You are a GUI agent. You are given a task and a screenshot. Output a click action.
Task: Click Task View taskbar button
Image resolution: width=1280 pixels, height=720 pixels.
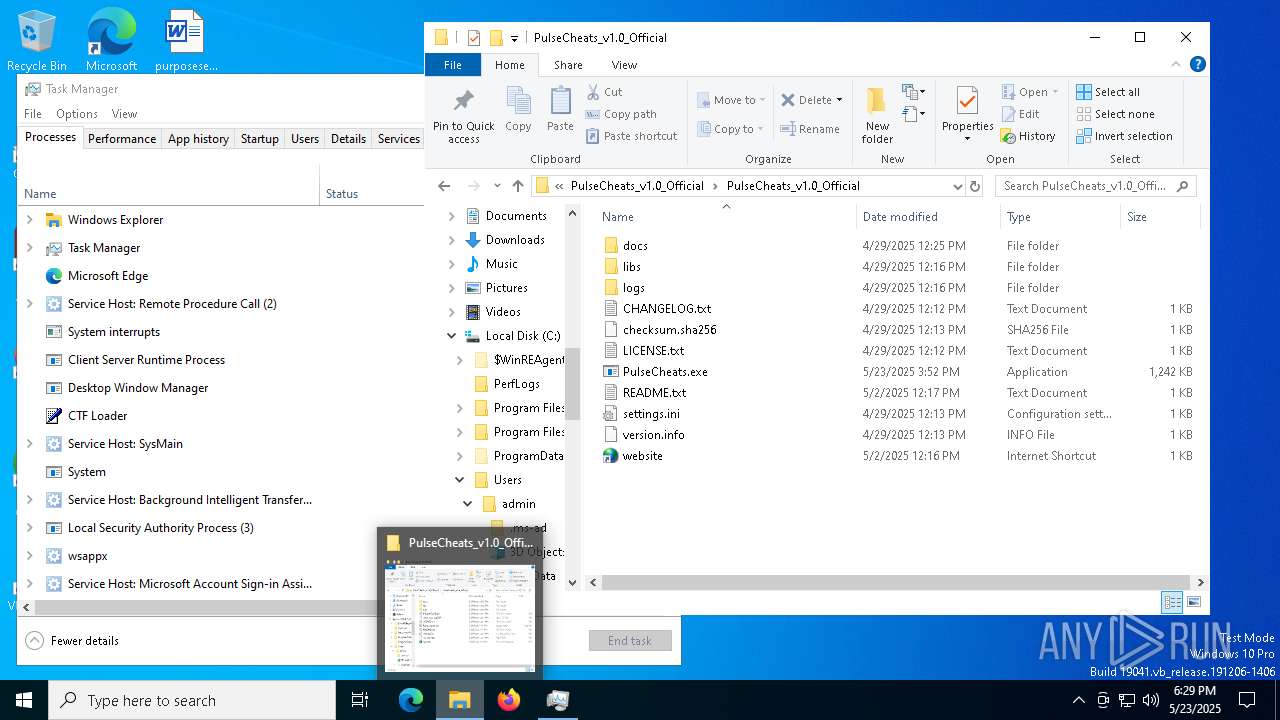[360, 700]
